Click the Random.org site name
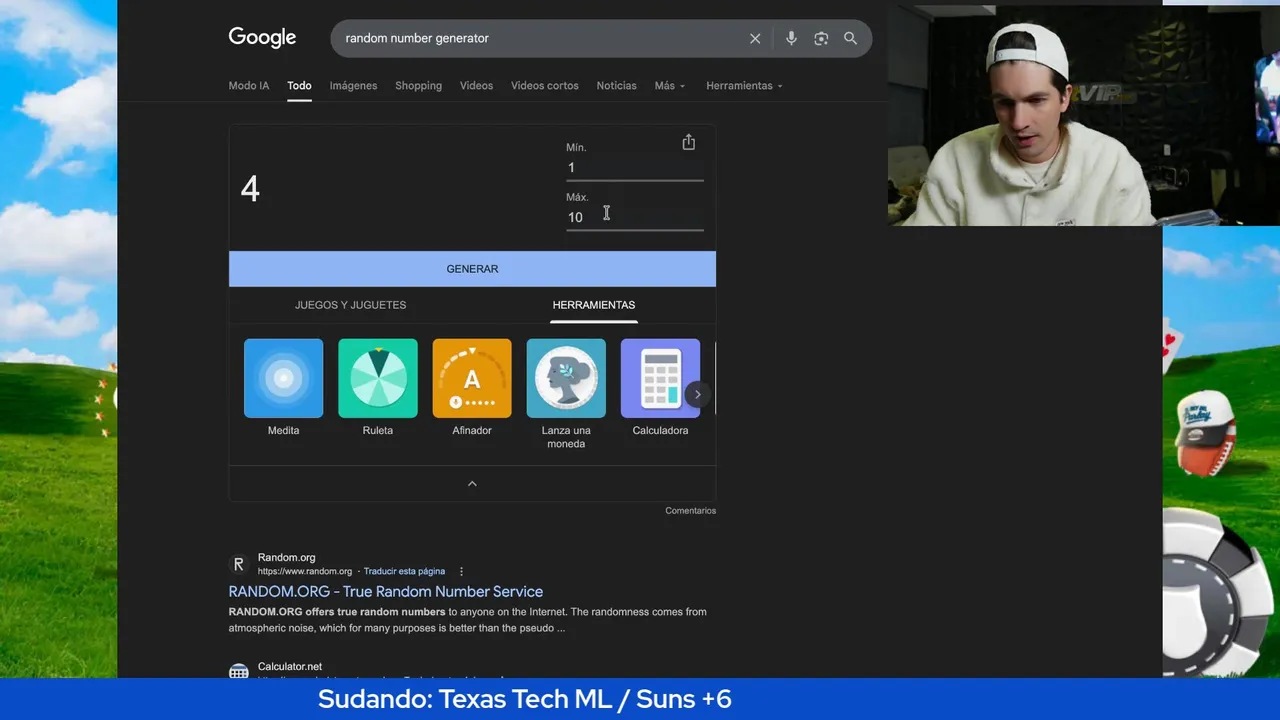1280x720 pixels. (286, 558)
